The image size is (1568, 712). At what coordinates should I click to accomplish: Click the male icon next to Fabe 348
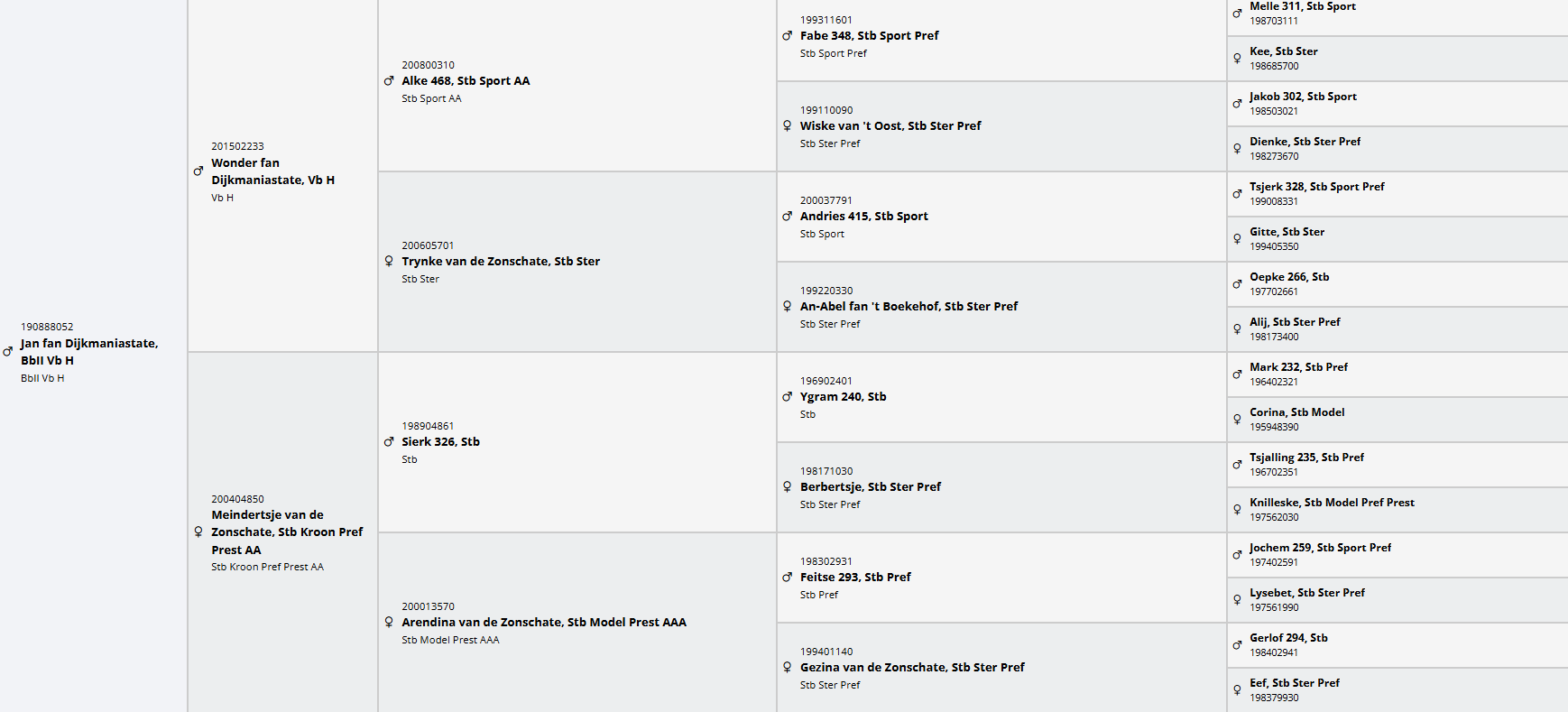[787, 36]
